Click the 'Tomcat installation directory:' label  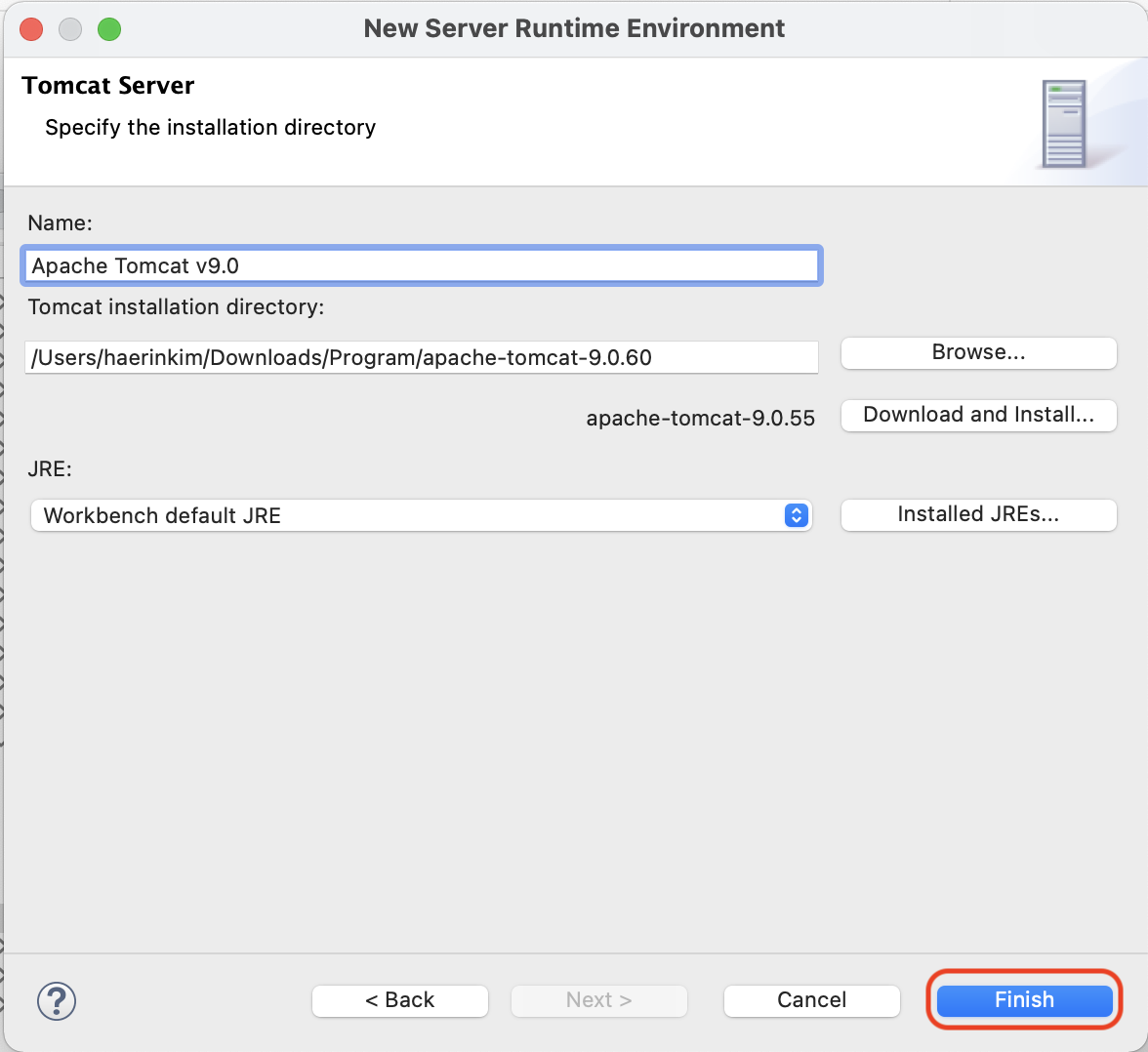[x=176, y=306]
